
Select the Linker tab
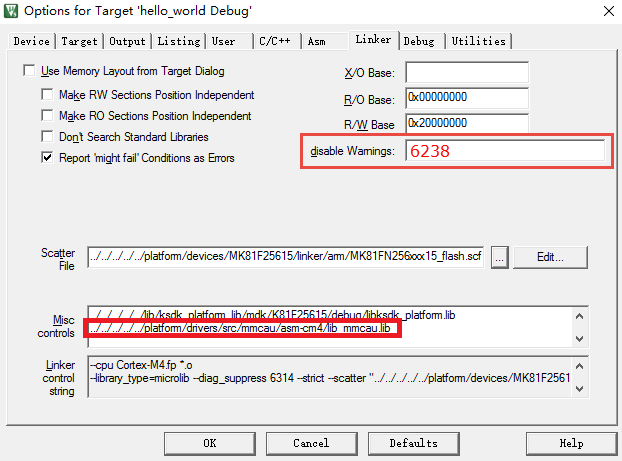[373, 40]
